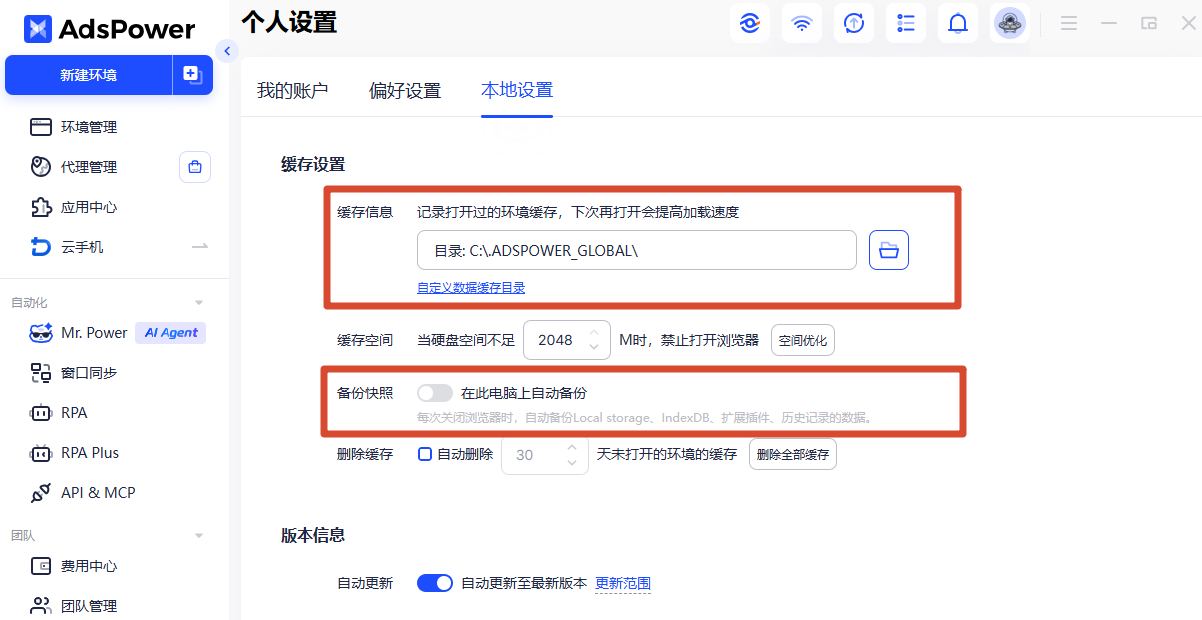Click the AdsPower logo
The image size is (1202, 620).
pos(109,29)
